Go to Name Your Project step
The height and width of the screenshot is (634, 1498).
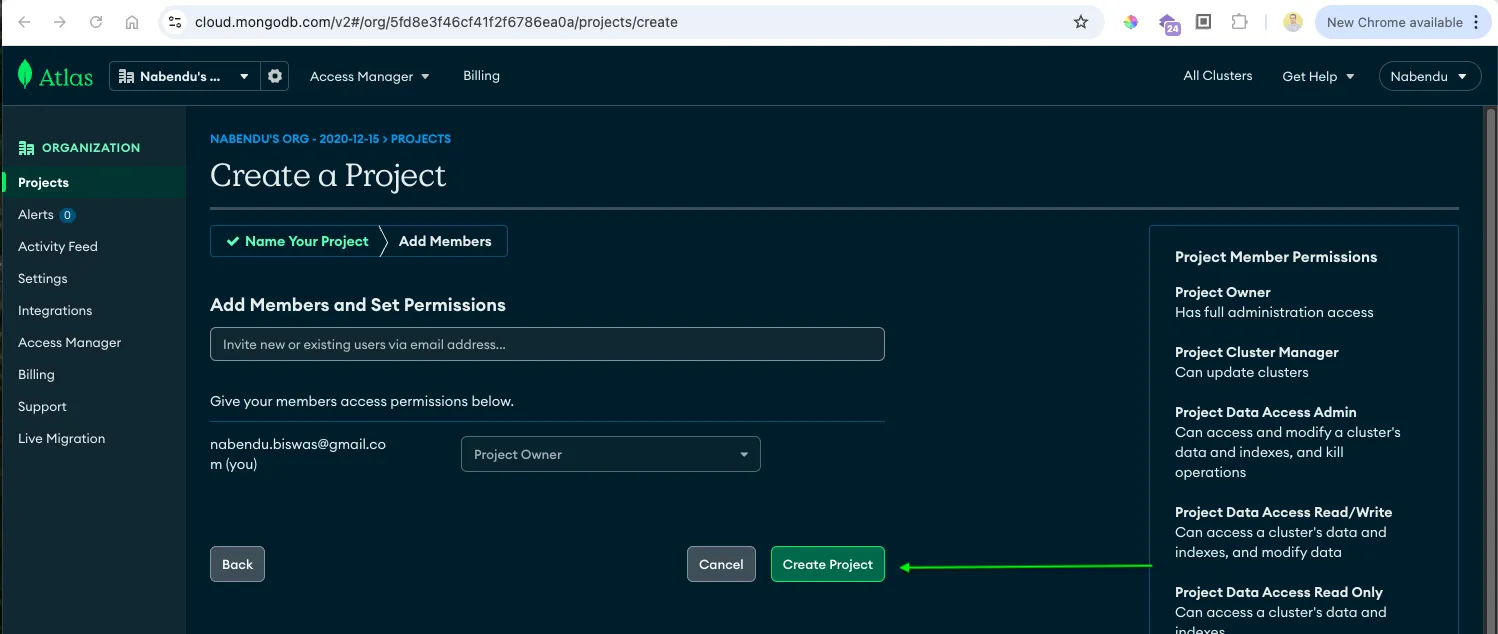pyautogui.click(x=297, y=241)
